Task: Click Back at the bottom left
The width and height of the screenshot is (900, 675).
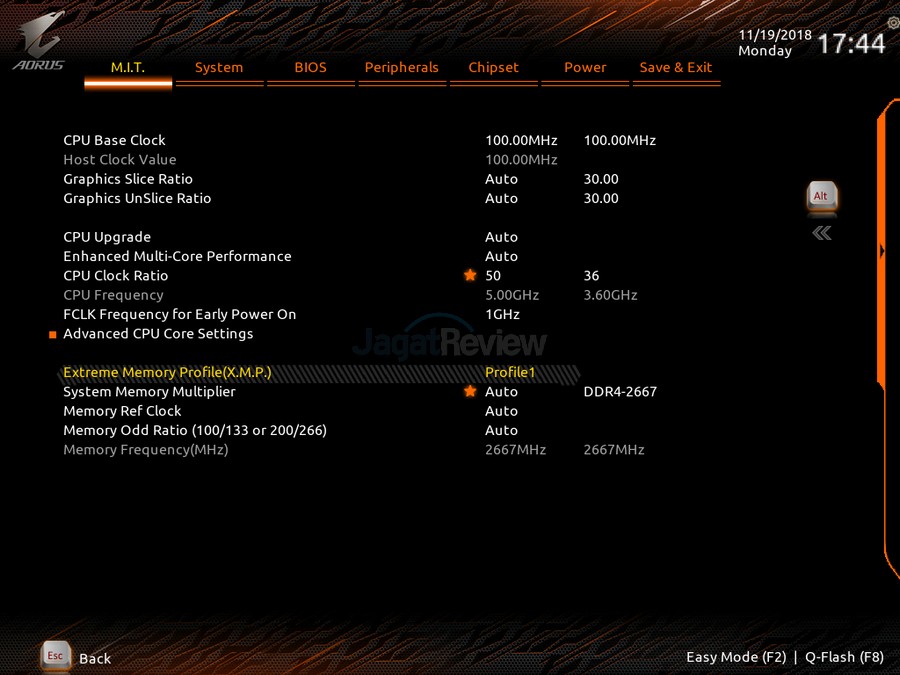Action: (95, 658)
